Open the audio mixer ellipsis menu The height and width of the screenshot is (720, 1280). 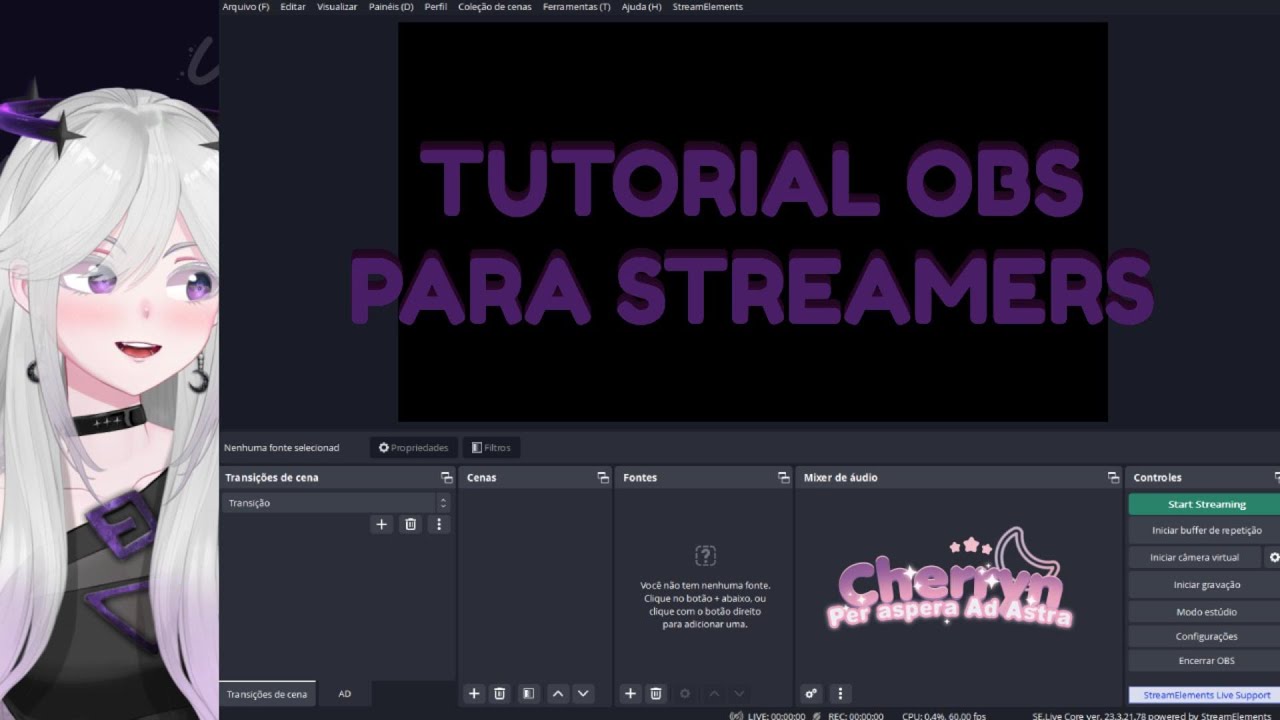point(840,693)
